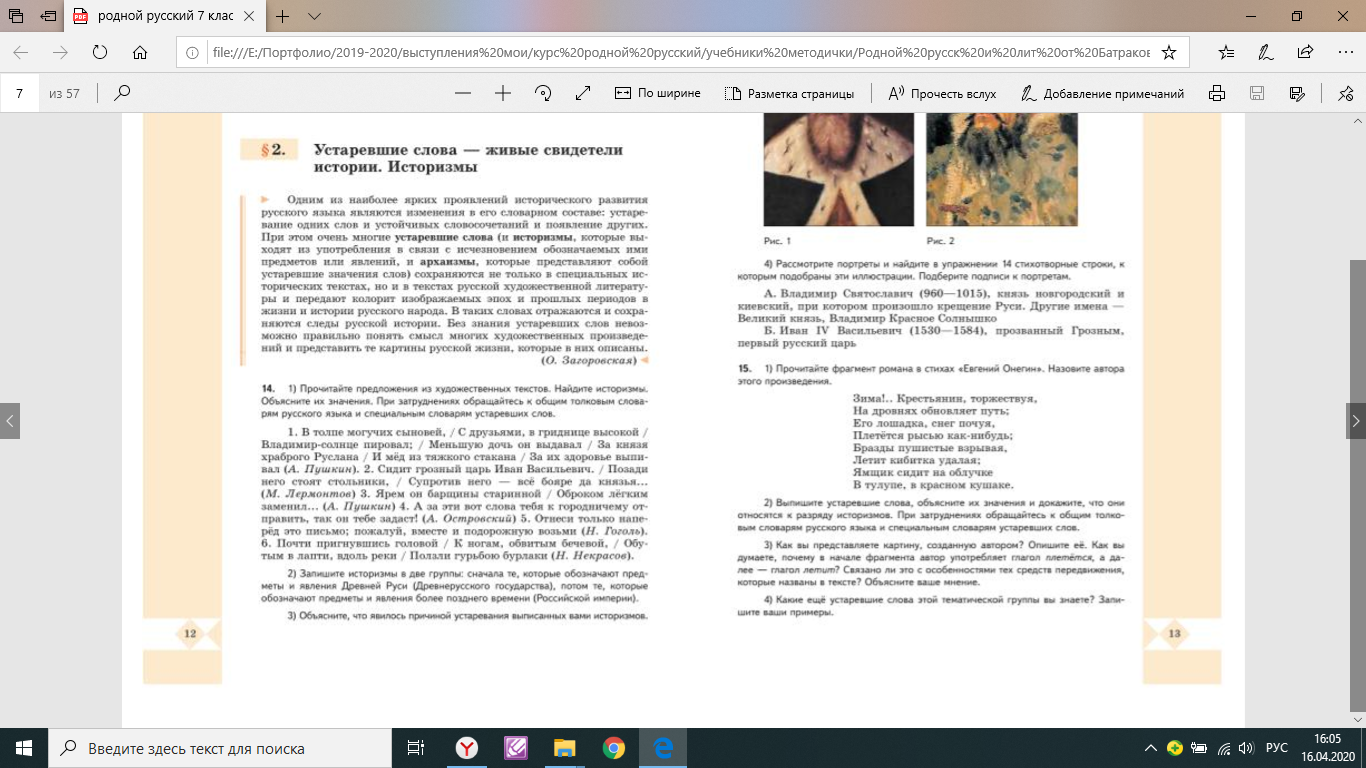
Task: Open Task View on the taskbar
Action: (416, 748)
